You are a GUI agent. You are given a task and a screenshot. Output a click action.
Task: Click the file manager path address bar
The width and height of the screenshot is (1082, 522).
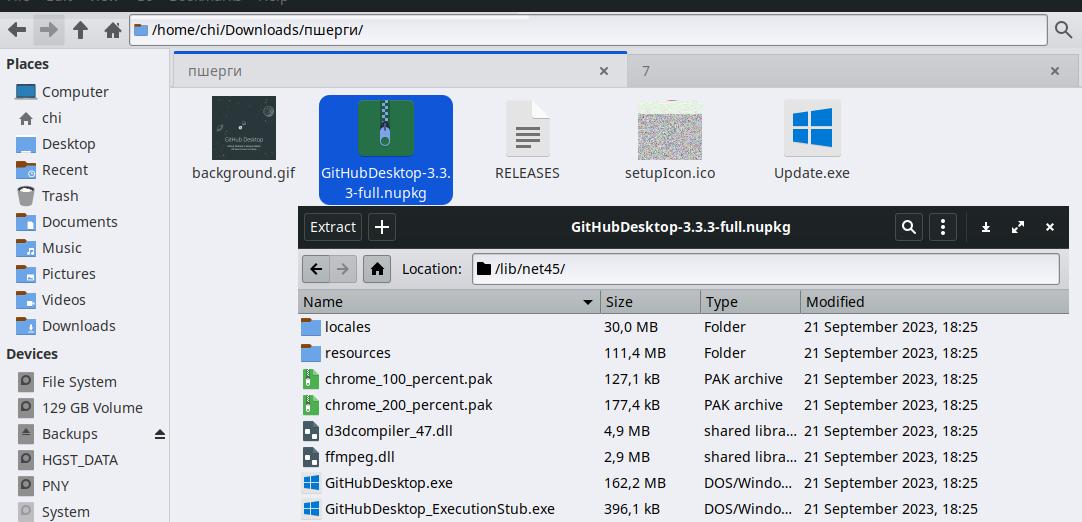pos(588,30)
